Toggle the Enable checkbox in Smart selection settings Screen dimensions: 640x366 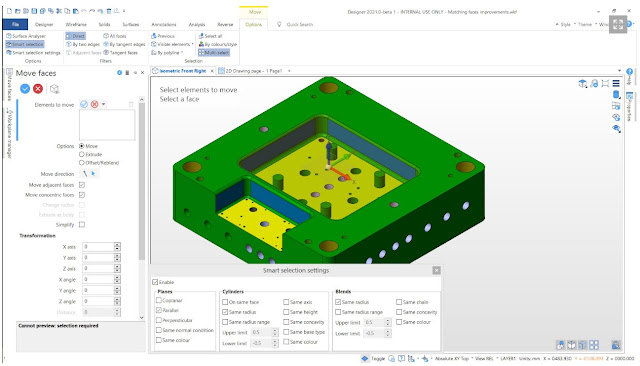coord(155,282)
